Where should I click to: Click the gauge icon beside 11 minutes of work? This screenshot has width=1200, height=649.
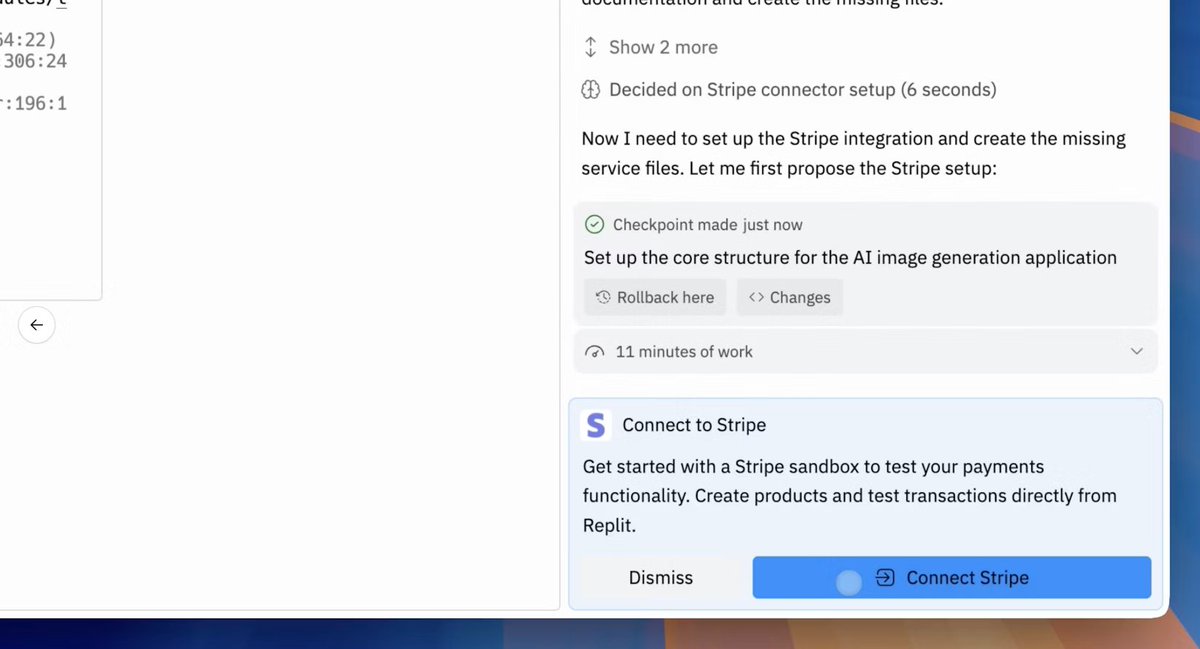tap(595, 352)
